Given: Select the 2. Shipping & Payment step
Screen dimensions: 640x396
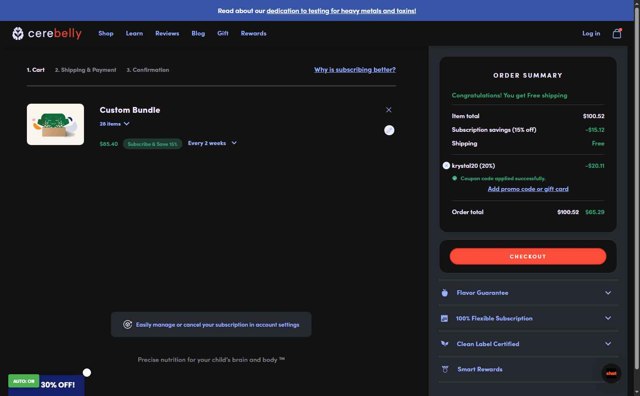Looking at the screenshot, I should coord(85,70).
